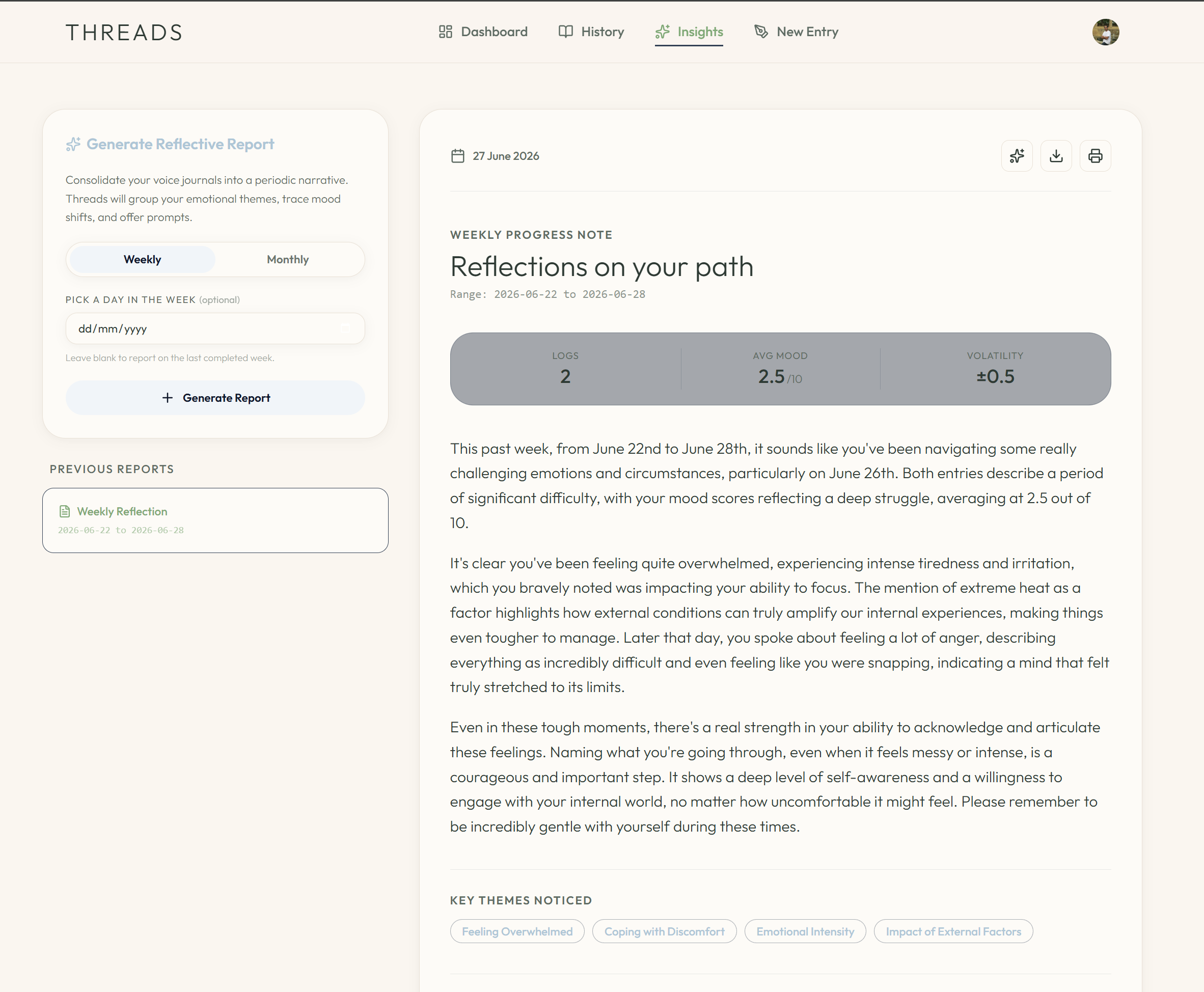Switch report period to Monthly
The width and height of the screenshot is (1204, 992).
pos(287,259)
